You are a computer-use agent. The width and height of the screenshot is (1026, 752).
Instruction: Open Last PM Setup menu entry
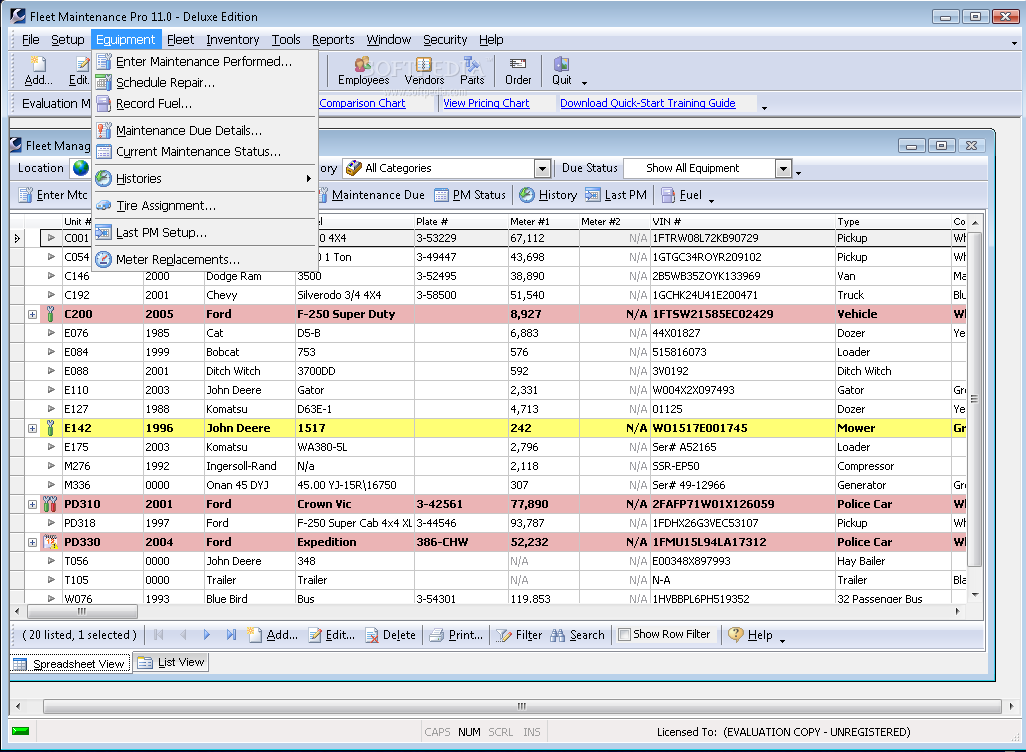pyautogui.click(x=205, y=232)
